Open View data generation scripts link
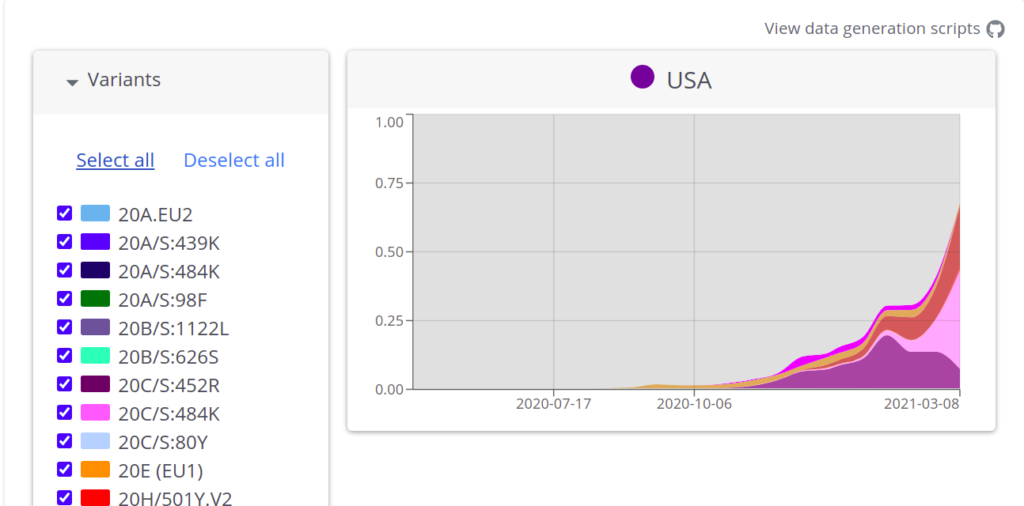This screenshot has width=1024, height=506. (872, 29)
